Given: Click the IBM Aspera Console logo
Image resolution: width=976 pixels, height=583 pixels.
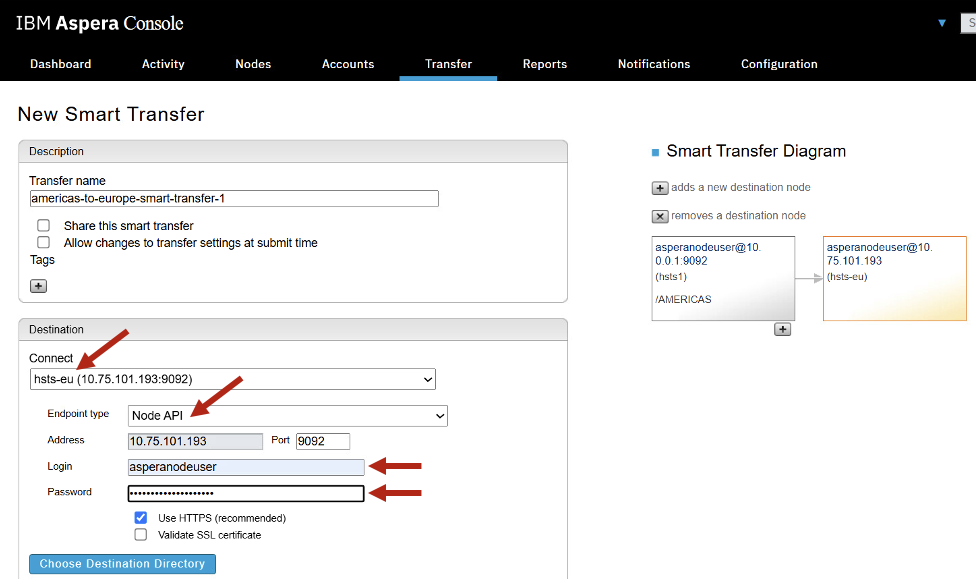Looking at the screenshot, I should click(x=100, y=23).
